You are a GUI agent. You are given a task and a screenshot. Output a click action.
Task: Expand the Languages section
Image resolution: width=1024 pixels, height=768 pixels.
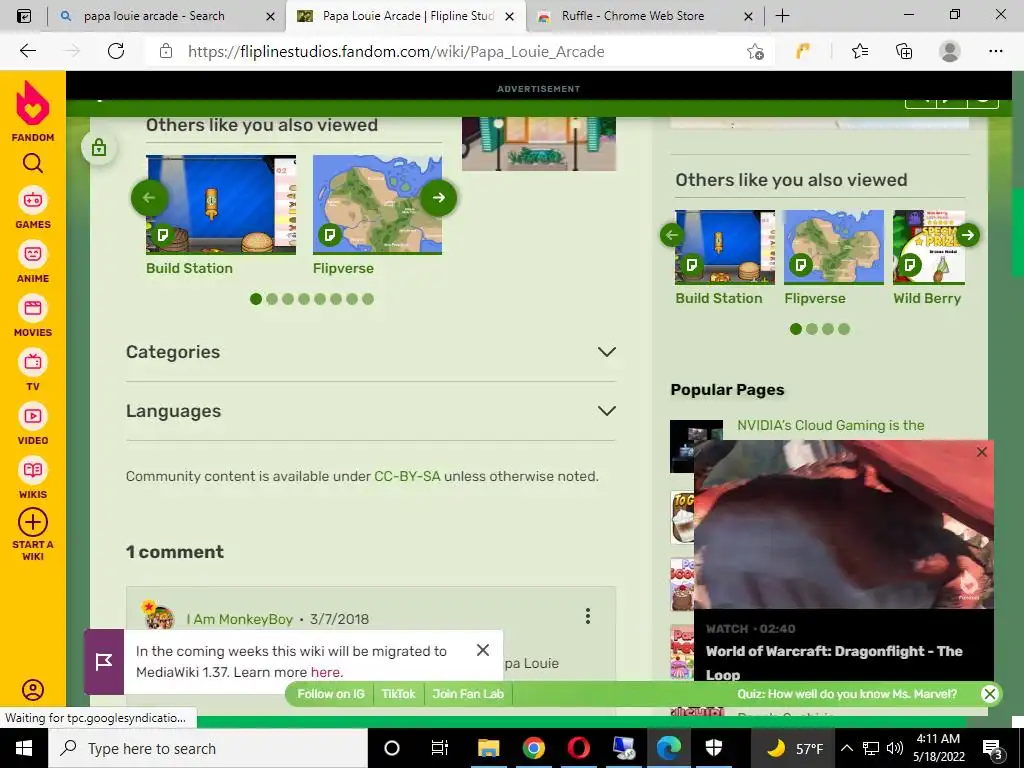coord(371,411)
